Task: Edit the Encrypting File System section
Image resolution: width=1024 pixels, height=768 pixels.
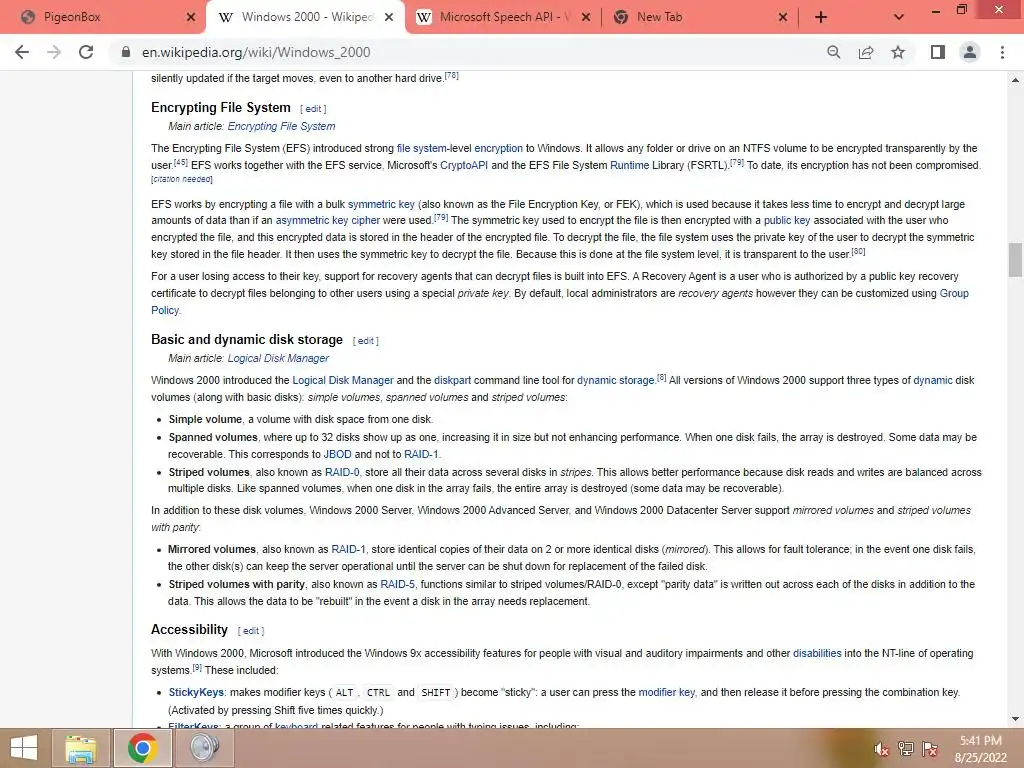Action: pyautogui.click(x=313, y=109)
